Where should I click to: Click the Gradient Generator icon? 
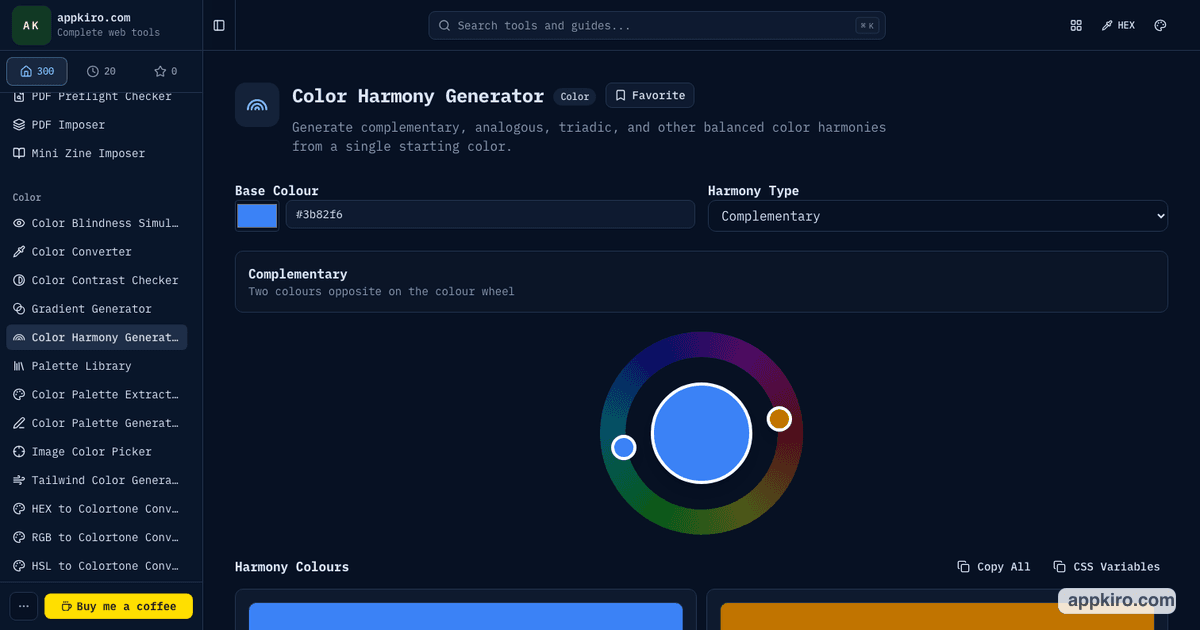pos(19,309)
